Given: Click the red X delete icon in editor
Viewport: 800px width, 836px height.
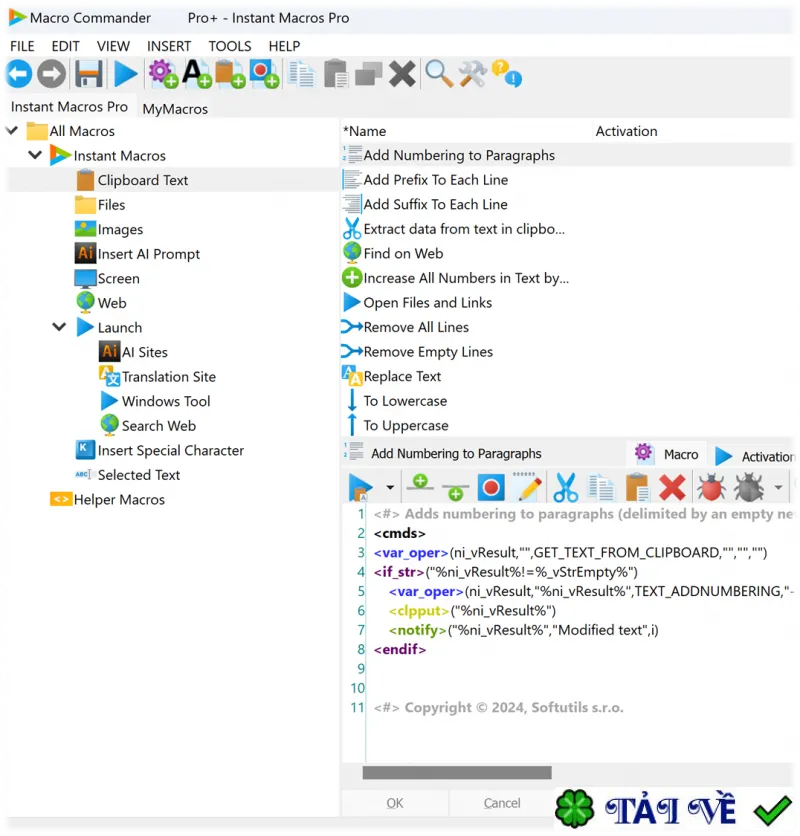Looking at the screenshot, I should click(672, 487).
